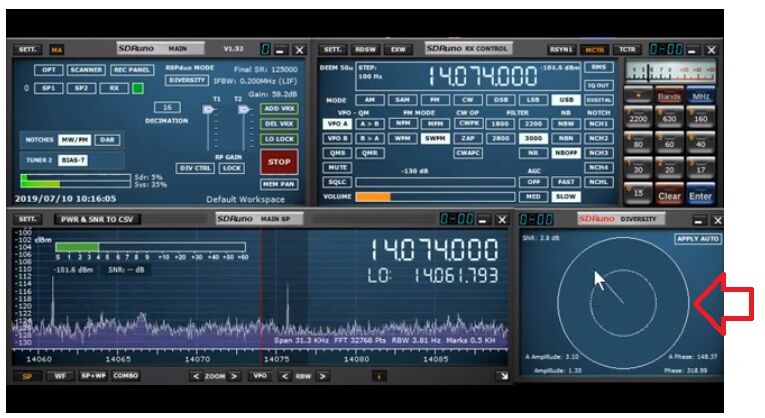Open MEM PAN memory panel
Image resolution: width=765 pixels, height=418 pixels.
pos(279,184)
